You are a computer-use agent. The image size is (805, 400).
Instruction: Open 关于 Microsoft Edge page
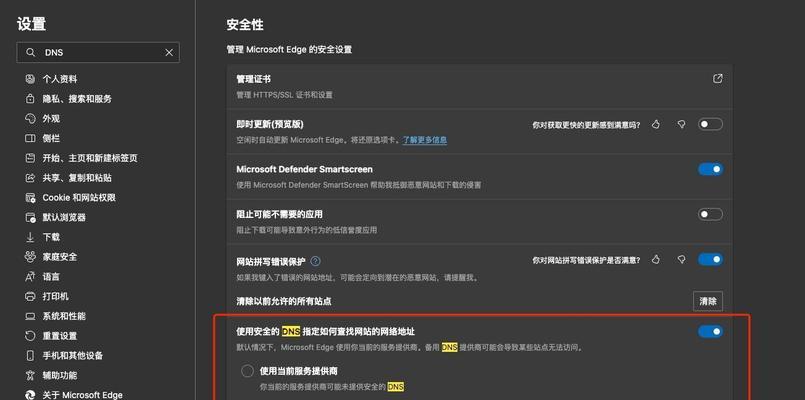click(83, 395)
